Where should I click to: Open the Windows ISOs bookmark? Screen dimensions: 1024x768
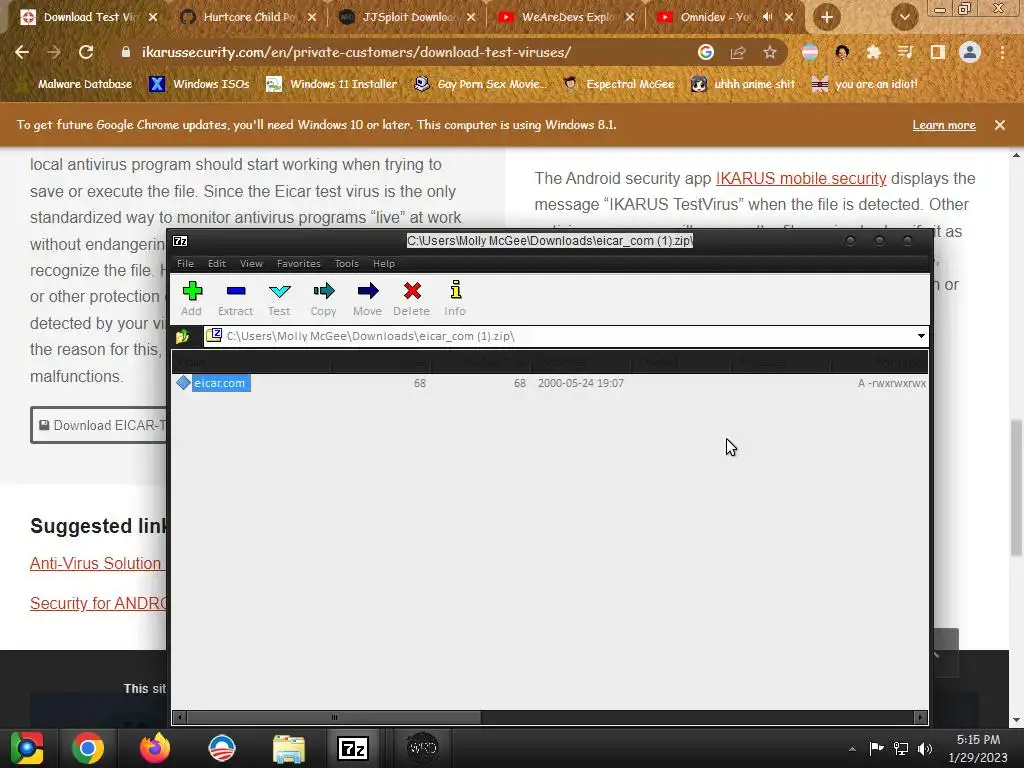tap(200, 84)
